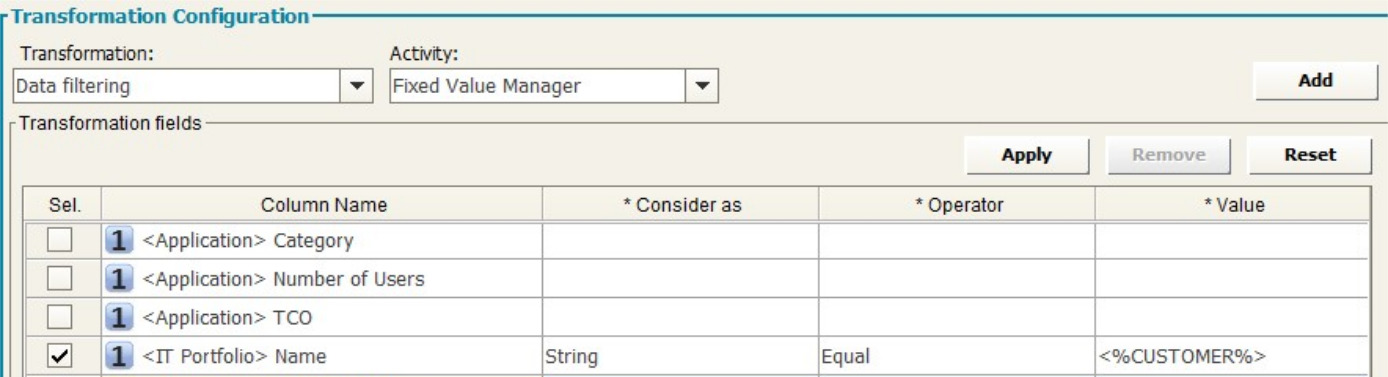Open the Transformation dropdown arrow
The image size is (1388, 377).
(357, 86)
